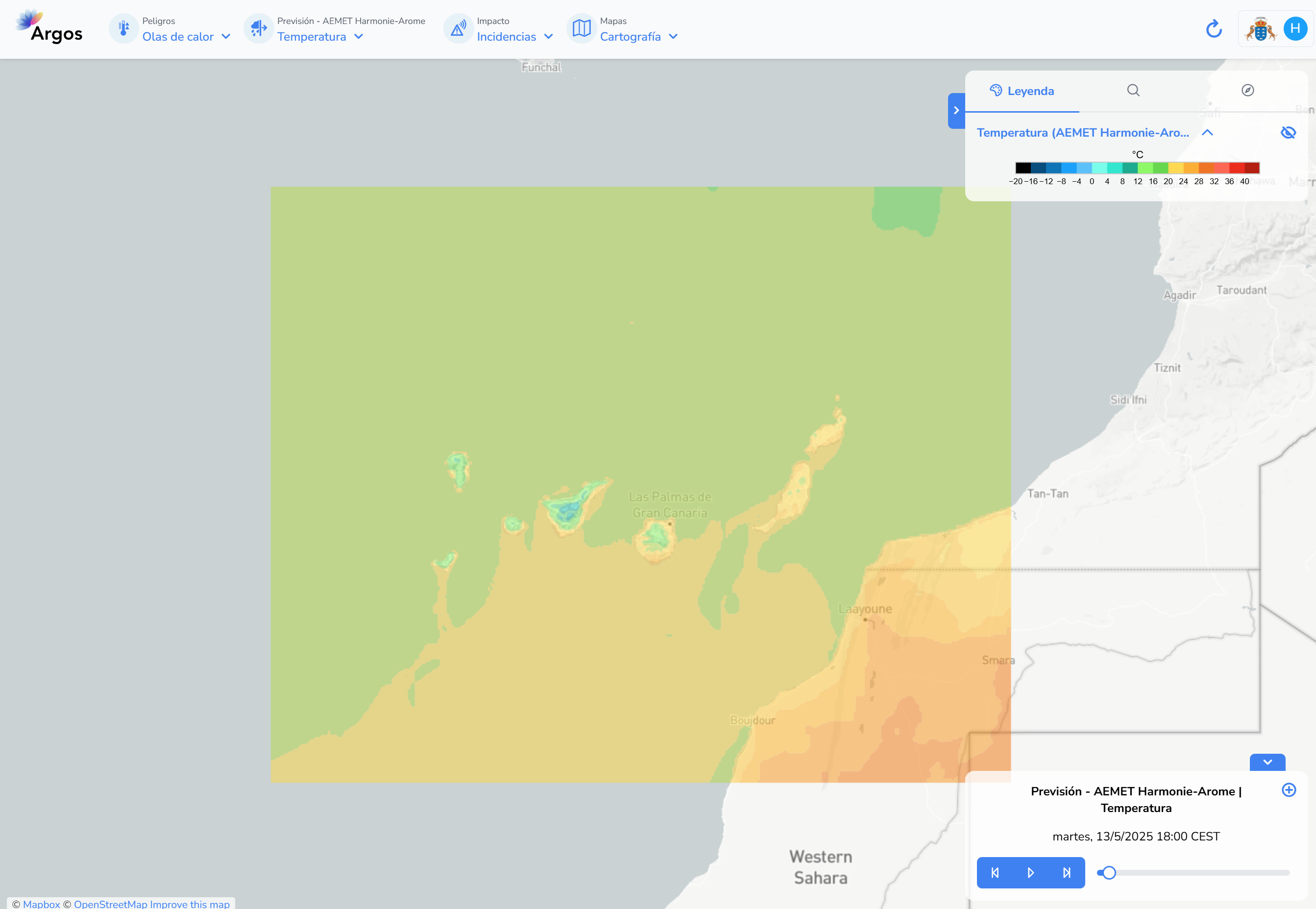Click the thermometer Peligros icon
This screenshot has width=1316, height=909.
123,28
